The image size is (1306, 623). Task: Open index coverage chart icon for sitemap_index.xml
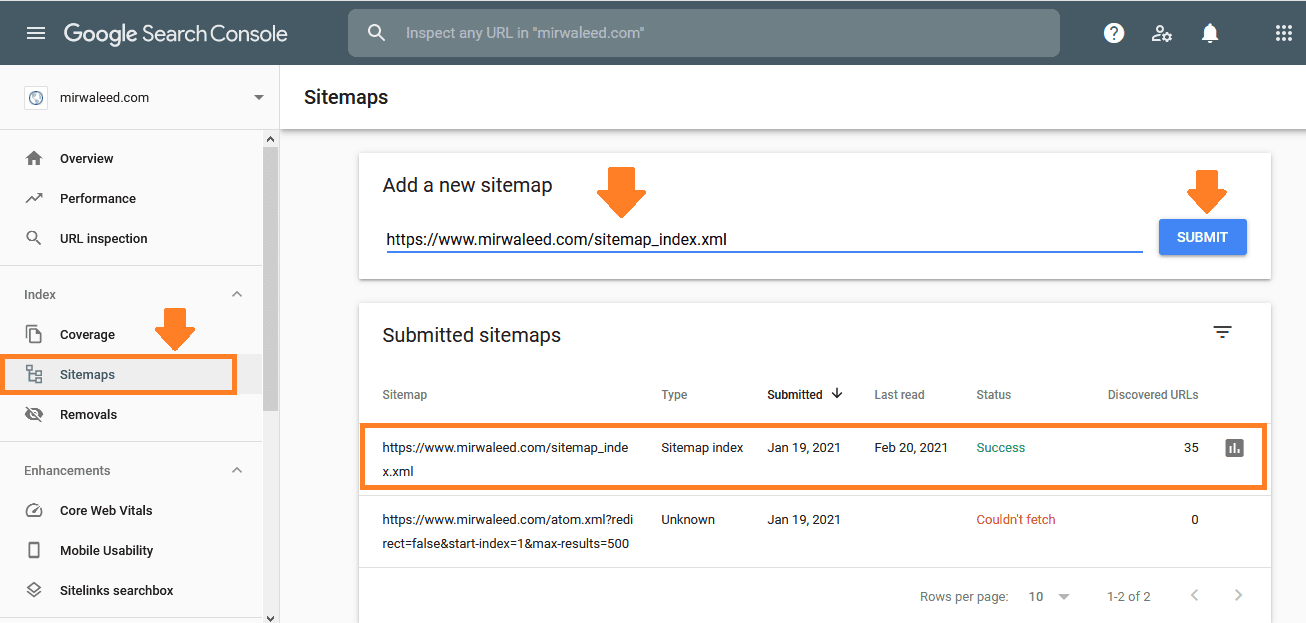1234,448
